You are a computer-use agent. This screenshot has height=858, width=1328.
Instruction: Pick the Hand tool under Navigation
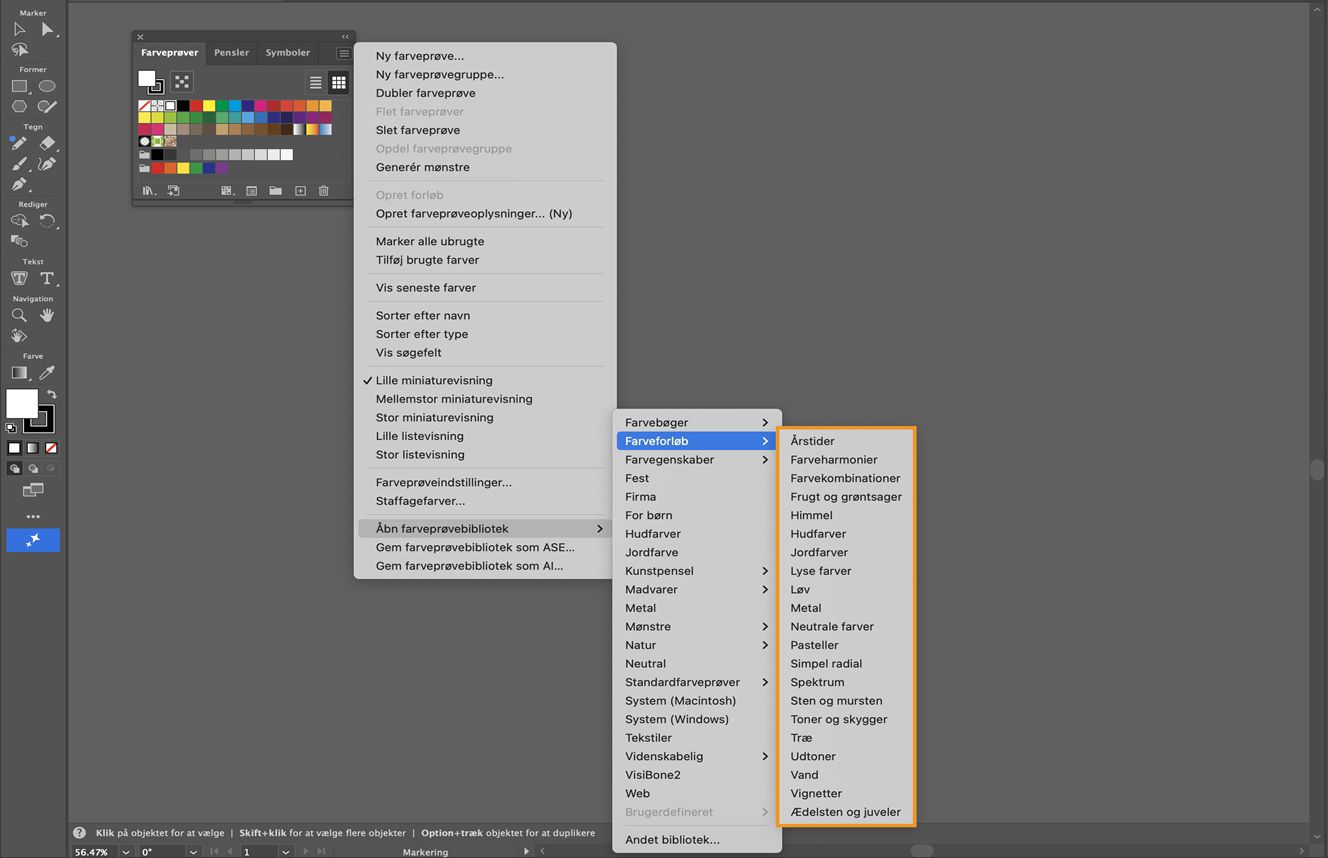(47, 315)
